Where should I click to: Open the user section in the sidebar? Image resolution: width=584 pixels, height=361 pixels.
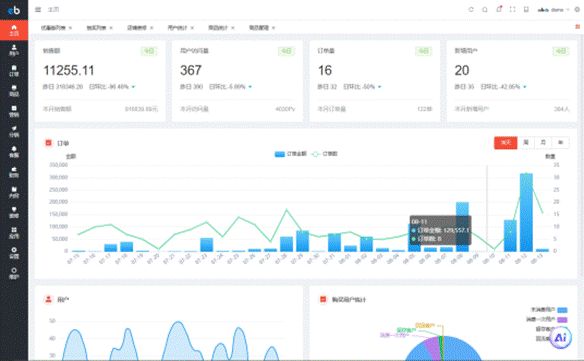tap(14, 50)
